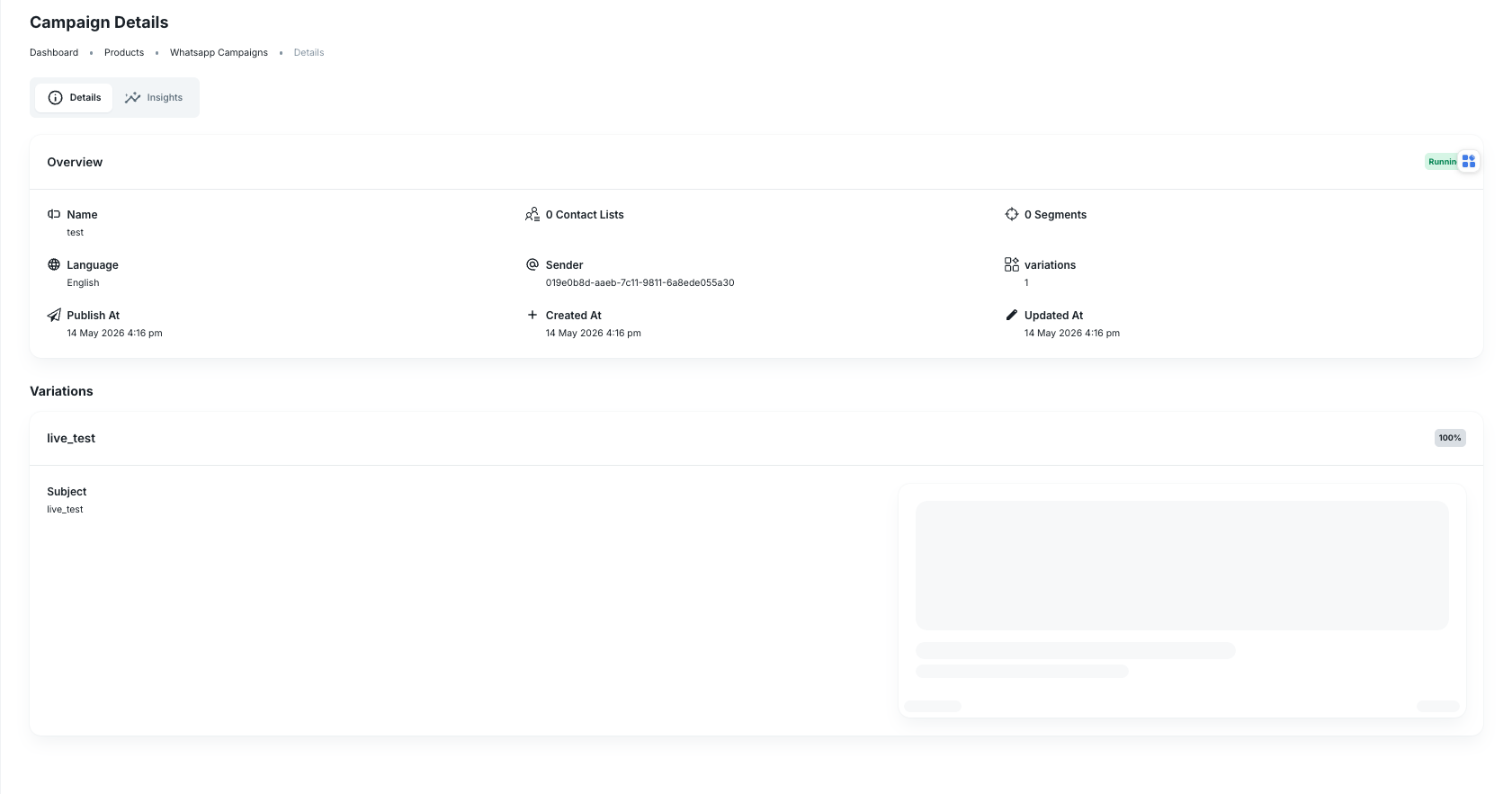This screenshot has width=1512, height=794.
Task: Click the plus icon beside Created At
Action: pyautogui.click(x=532, y=315)
